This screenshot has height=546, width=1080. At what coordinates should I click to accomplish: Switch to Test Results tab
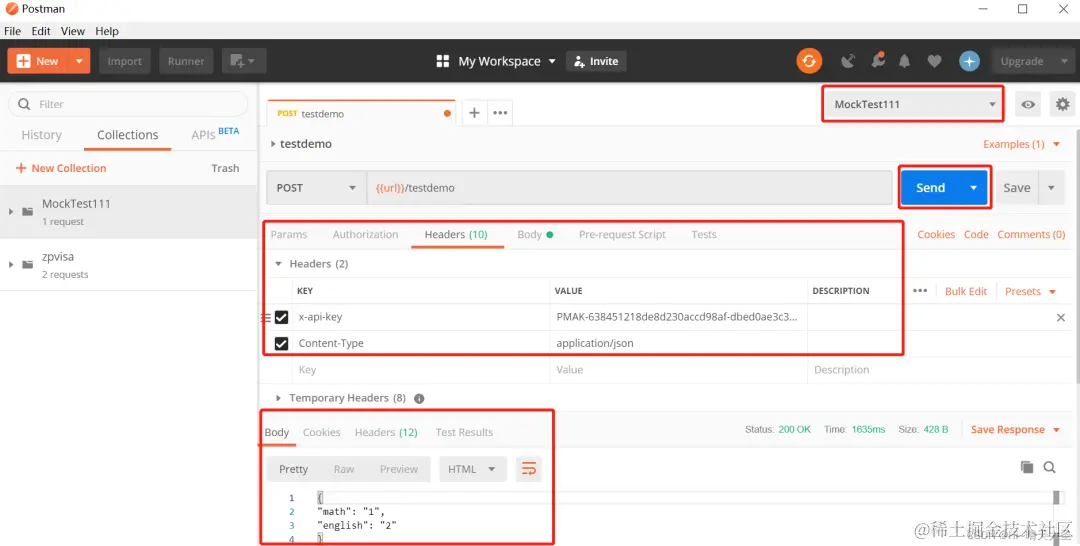click(x=464, y=432)
